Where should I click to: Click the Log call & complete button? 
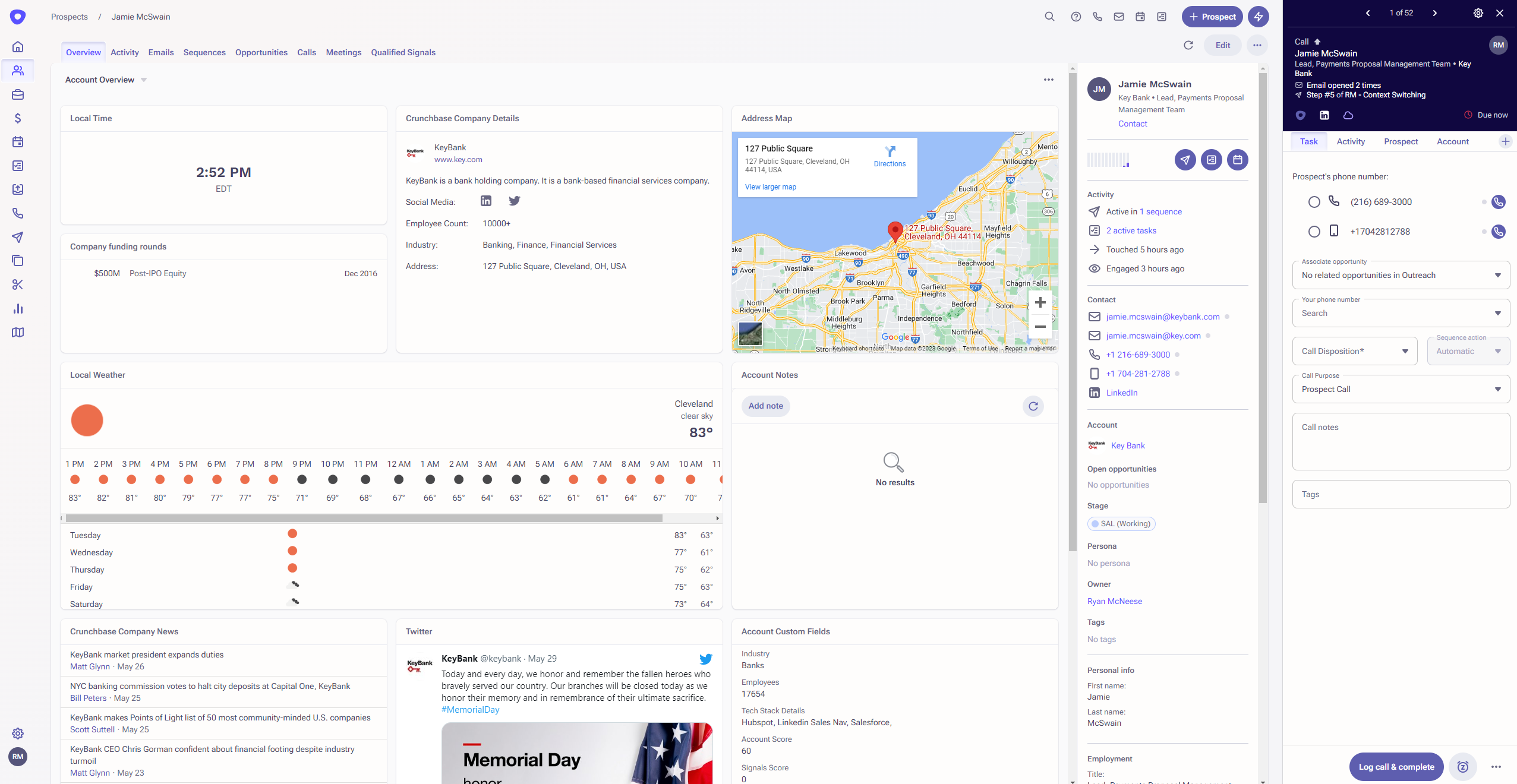pos(1396,767)
